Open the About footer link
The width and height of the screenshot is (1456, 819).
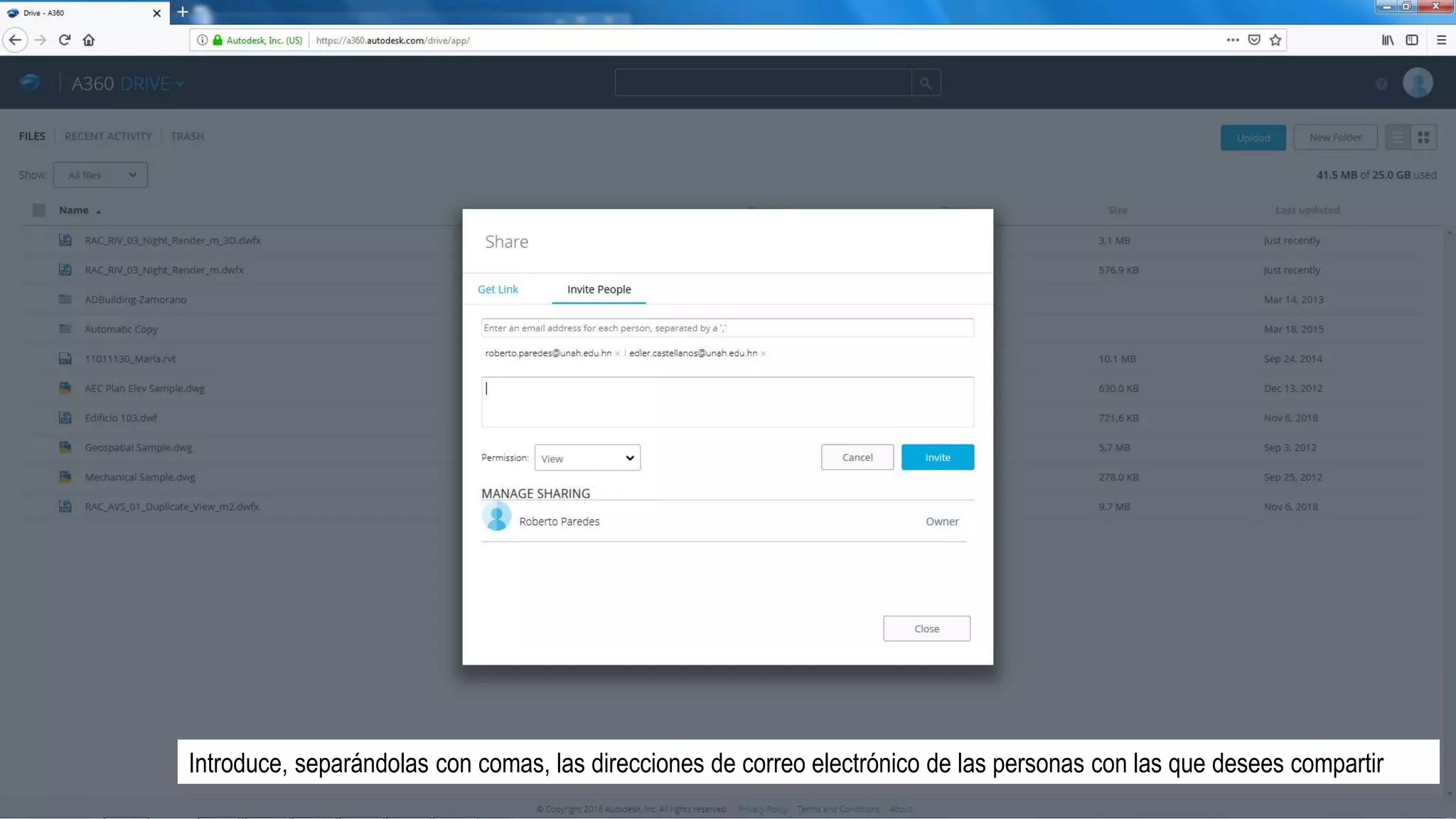pyautogui.click(x=900, y=809)
